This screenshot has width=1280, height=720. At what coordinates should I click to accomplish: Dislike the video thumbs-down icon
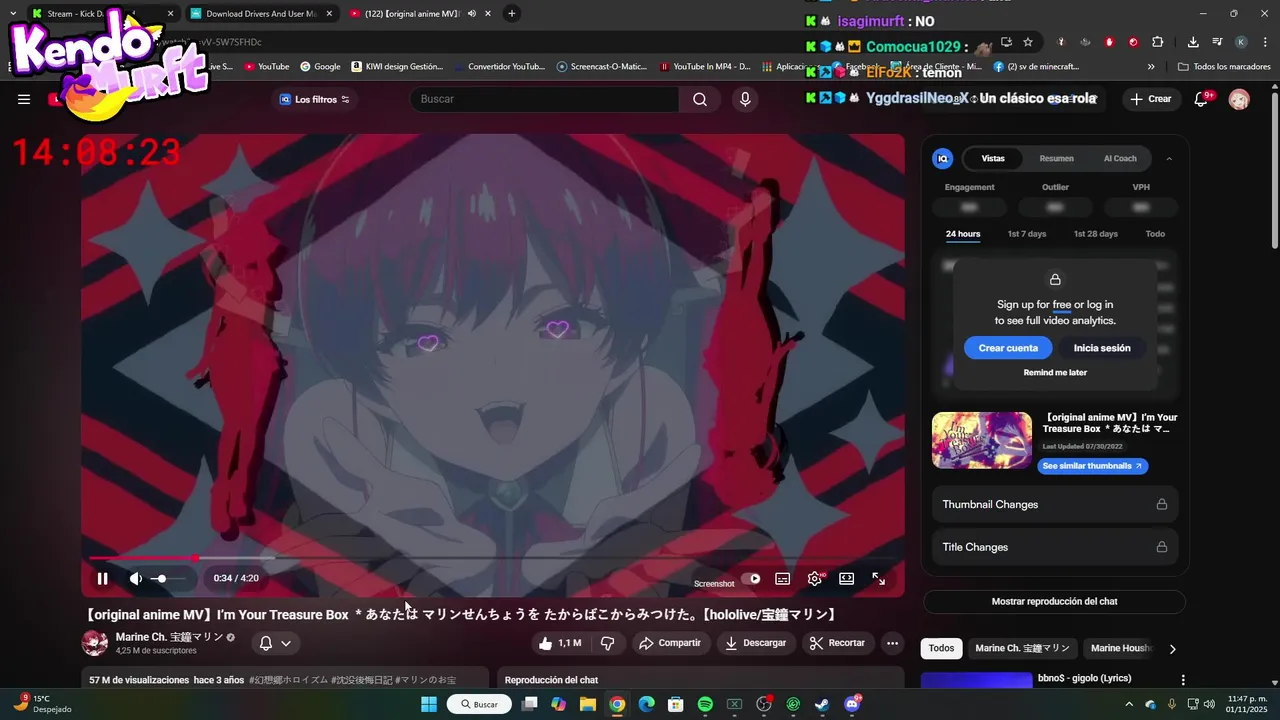(607, 643)
